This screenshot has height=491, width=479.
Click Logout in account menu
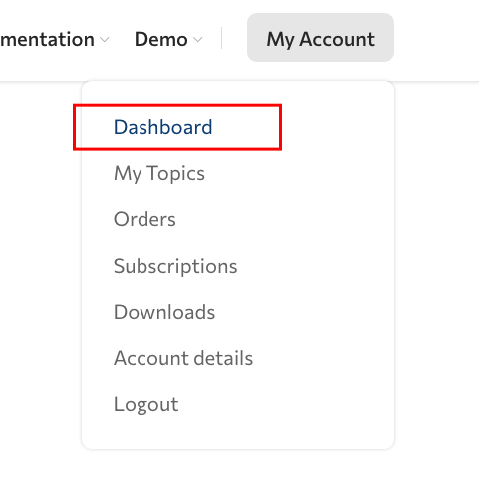coord(146,405)
